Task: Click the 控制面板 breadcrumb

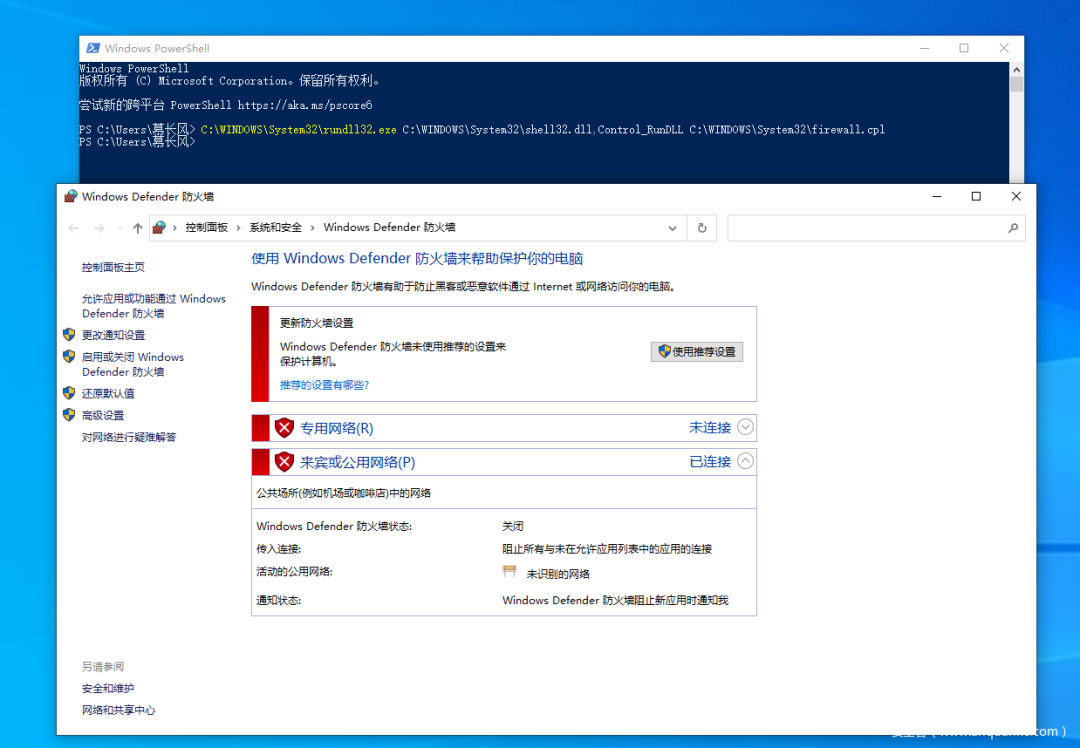Action: [206, 227]
